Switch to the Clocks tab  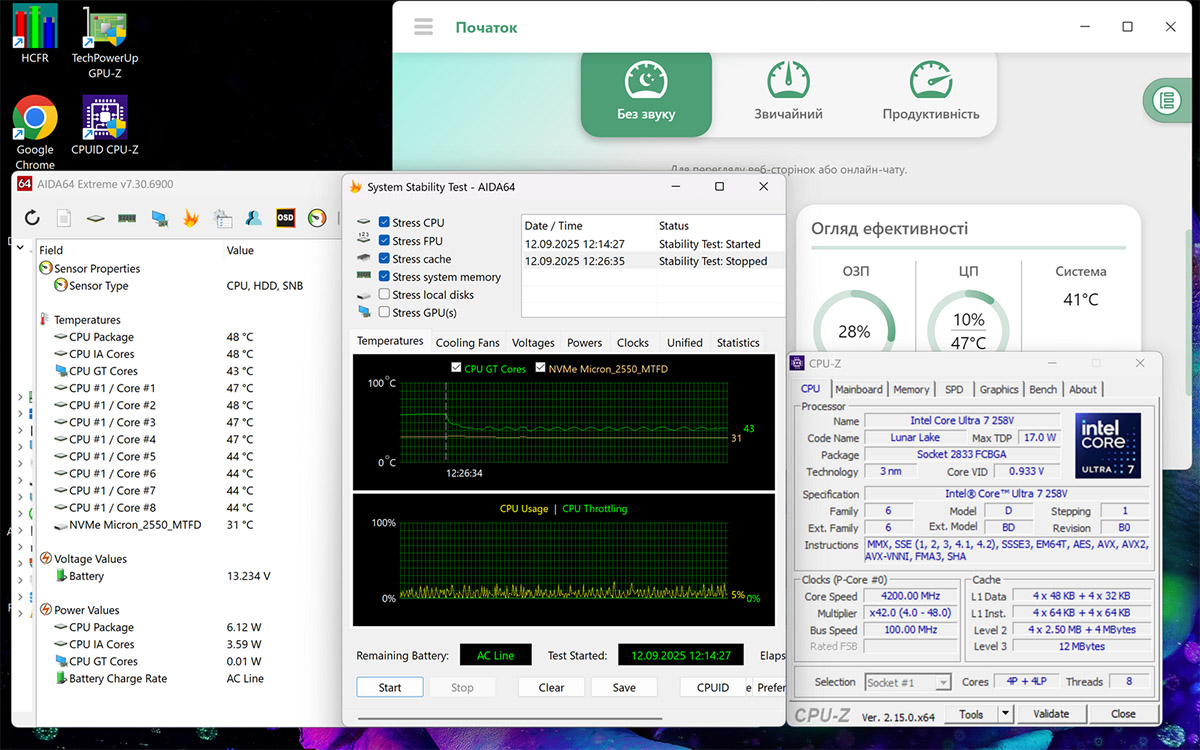[633, 342]
